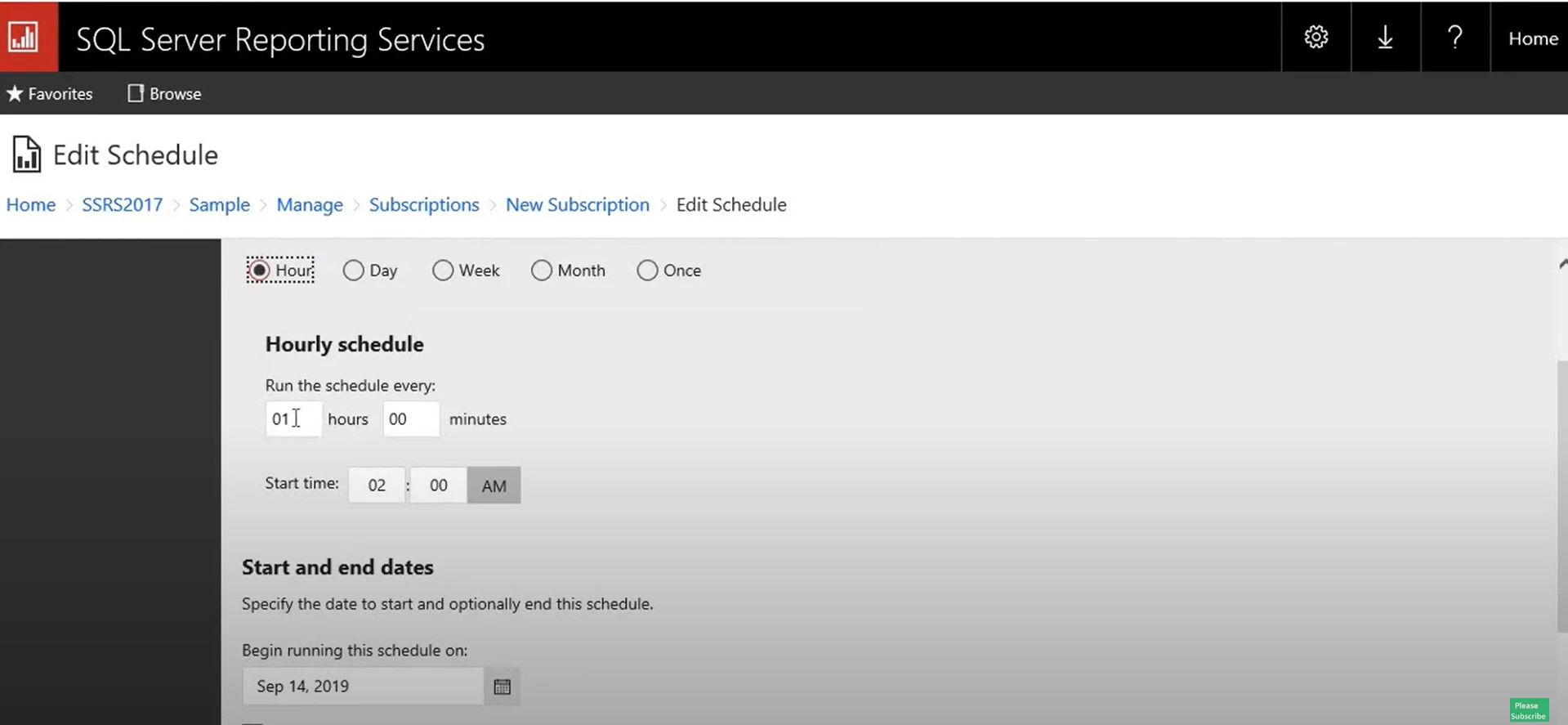Click the start time hour field
The width and height of the screenshot is (1568, 725).
pos(376,486)
